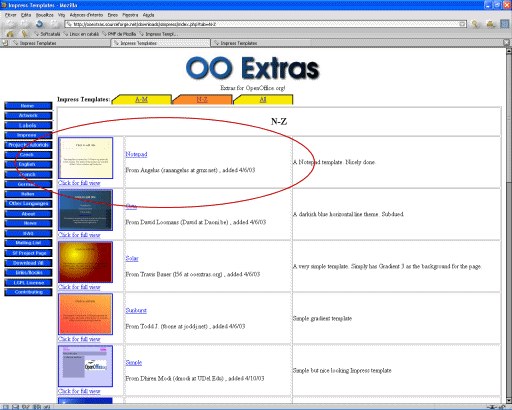
Task: Click the vertical scrollbar up arrow
Action: click(509, 51)
